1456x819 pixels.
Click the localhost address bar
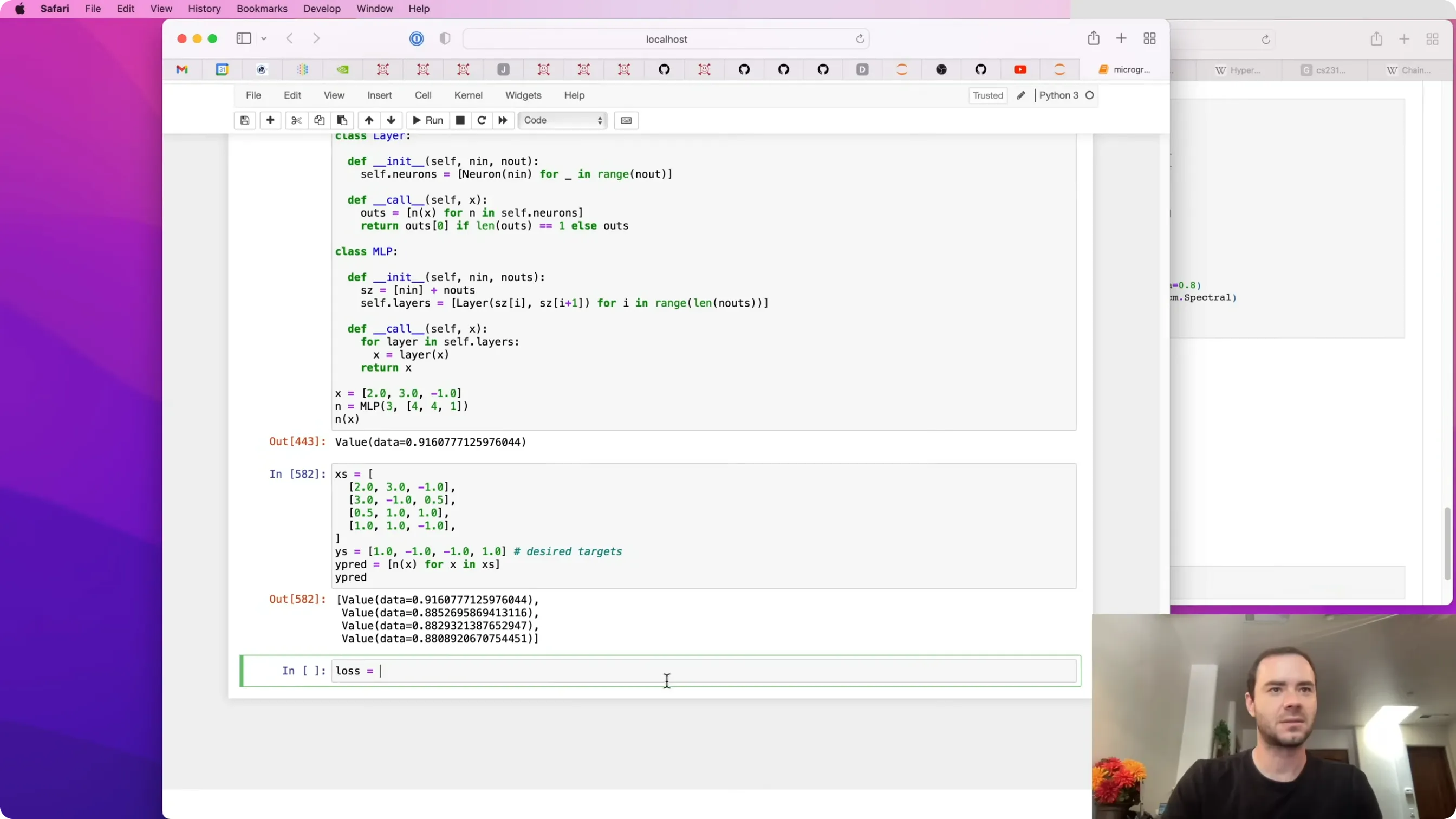666,39
